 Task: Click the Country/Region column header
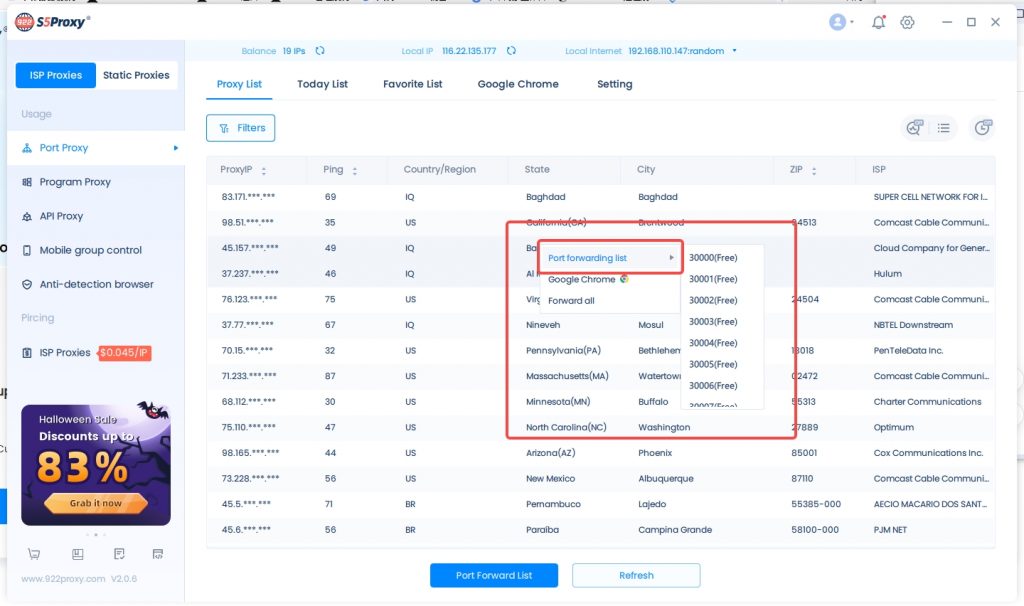(440, 170)
